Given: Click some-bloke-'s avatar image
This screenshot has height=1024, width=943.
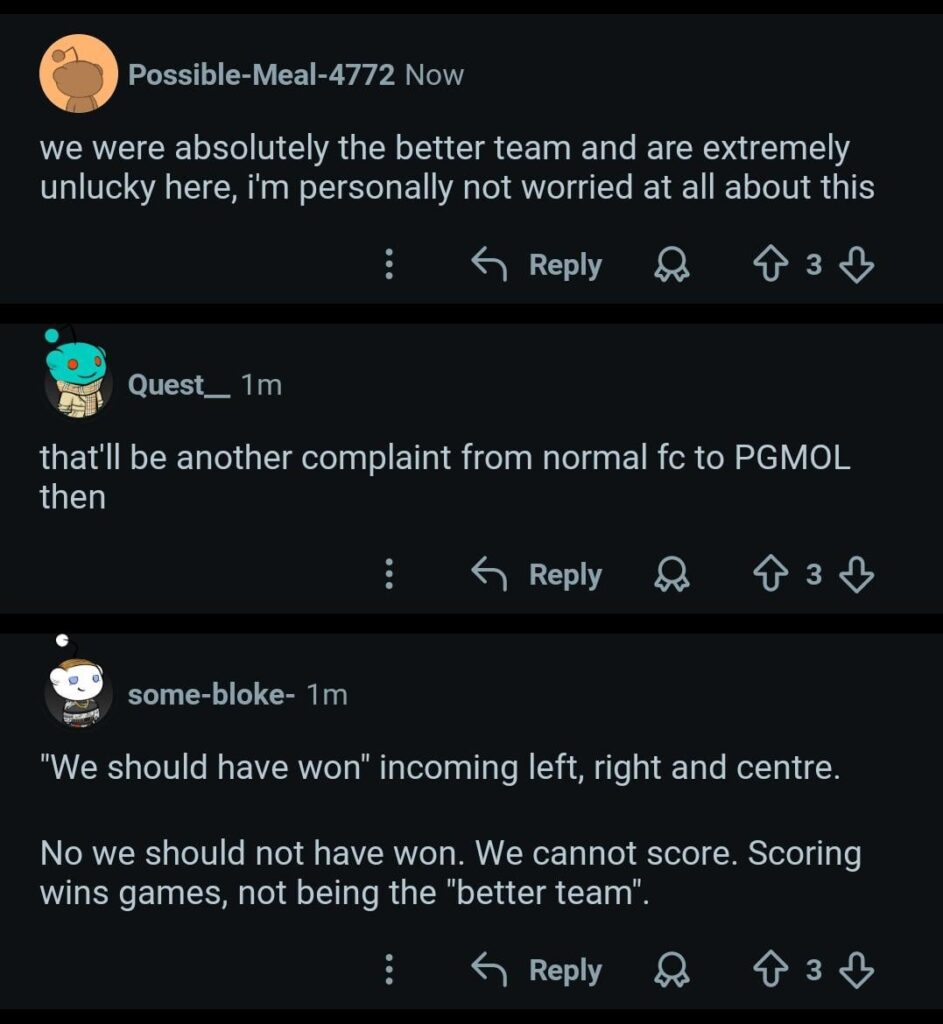Looking at the screenshot, I should 77,688.
